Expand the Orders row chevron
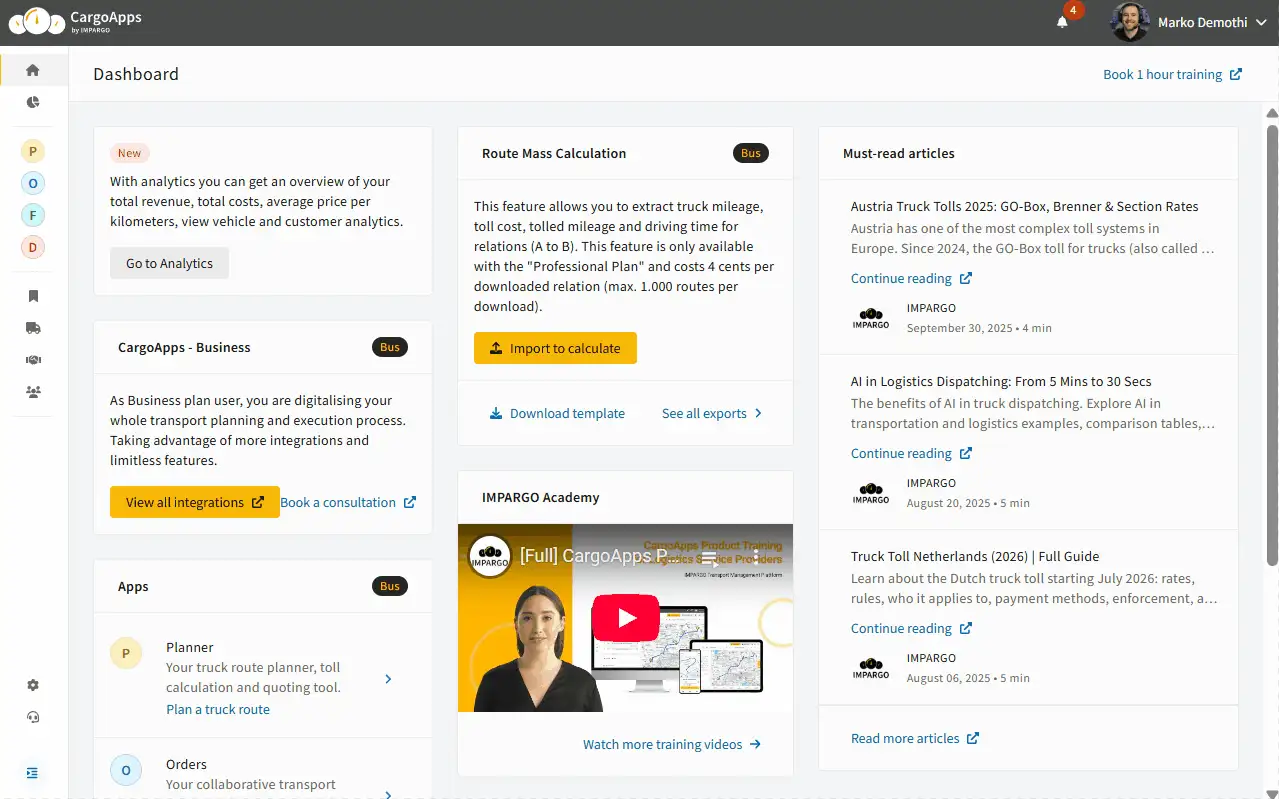 point(389,794)
